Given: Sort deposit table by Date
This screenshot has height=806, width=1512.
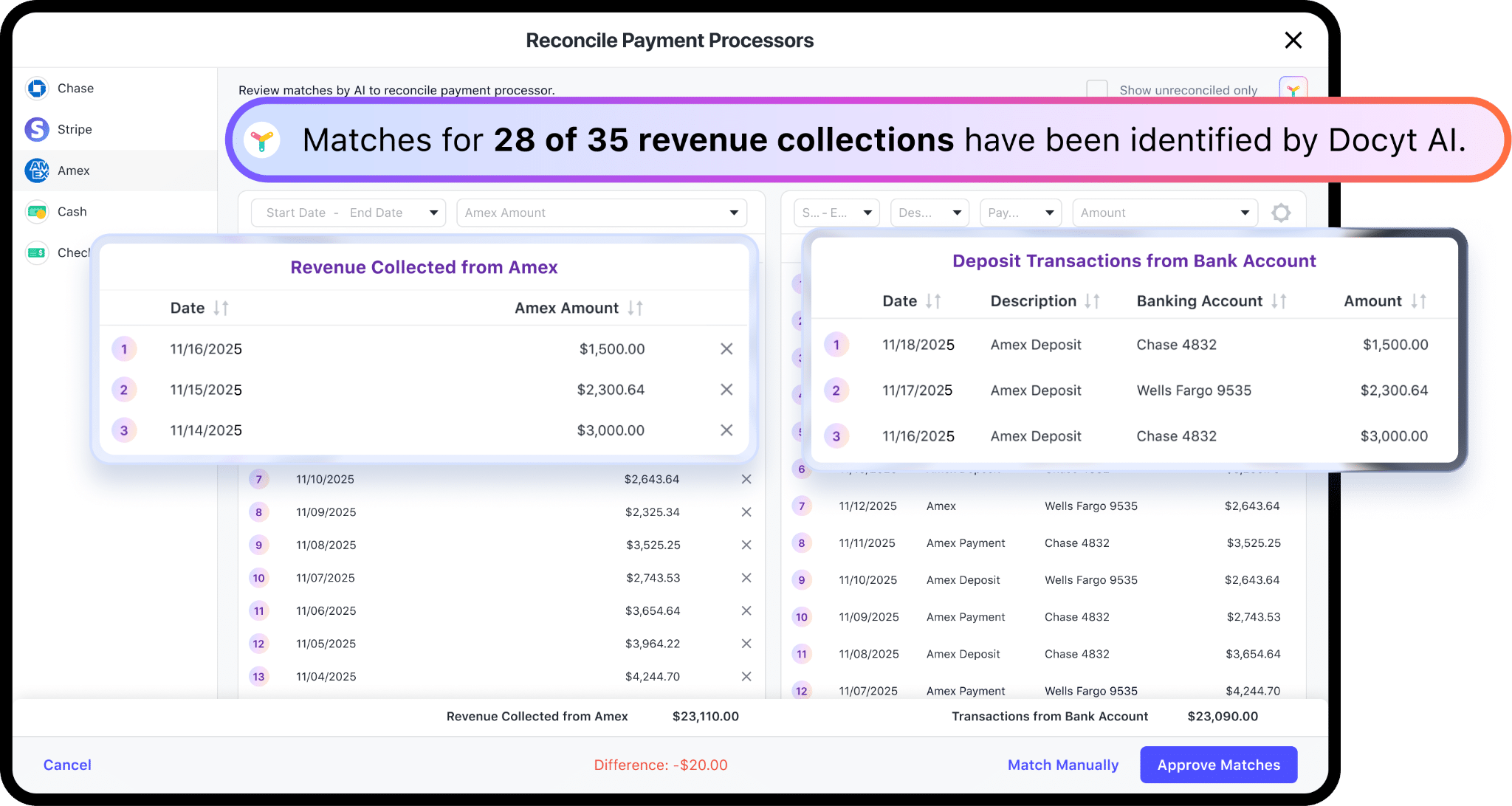Looking at the screenshot, I should tap(933, 301).
